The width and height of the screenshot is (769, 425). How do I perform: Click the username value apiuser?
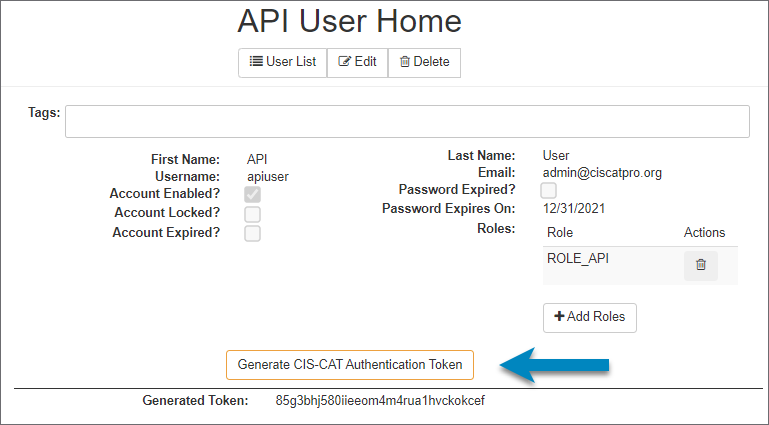[x=268, y=176]
